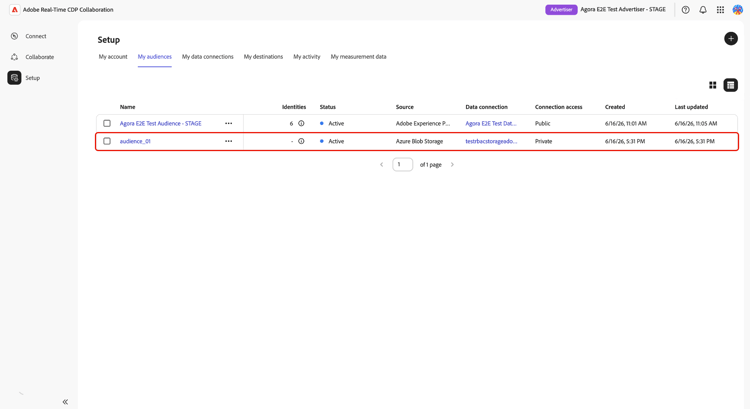The image size is (750, 409).
Task: Click the Data connection column header
Action: pyautogui.click(x=486, y=107)
